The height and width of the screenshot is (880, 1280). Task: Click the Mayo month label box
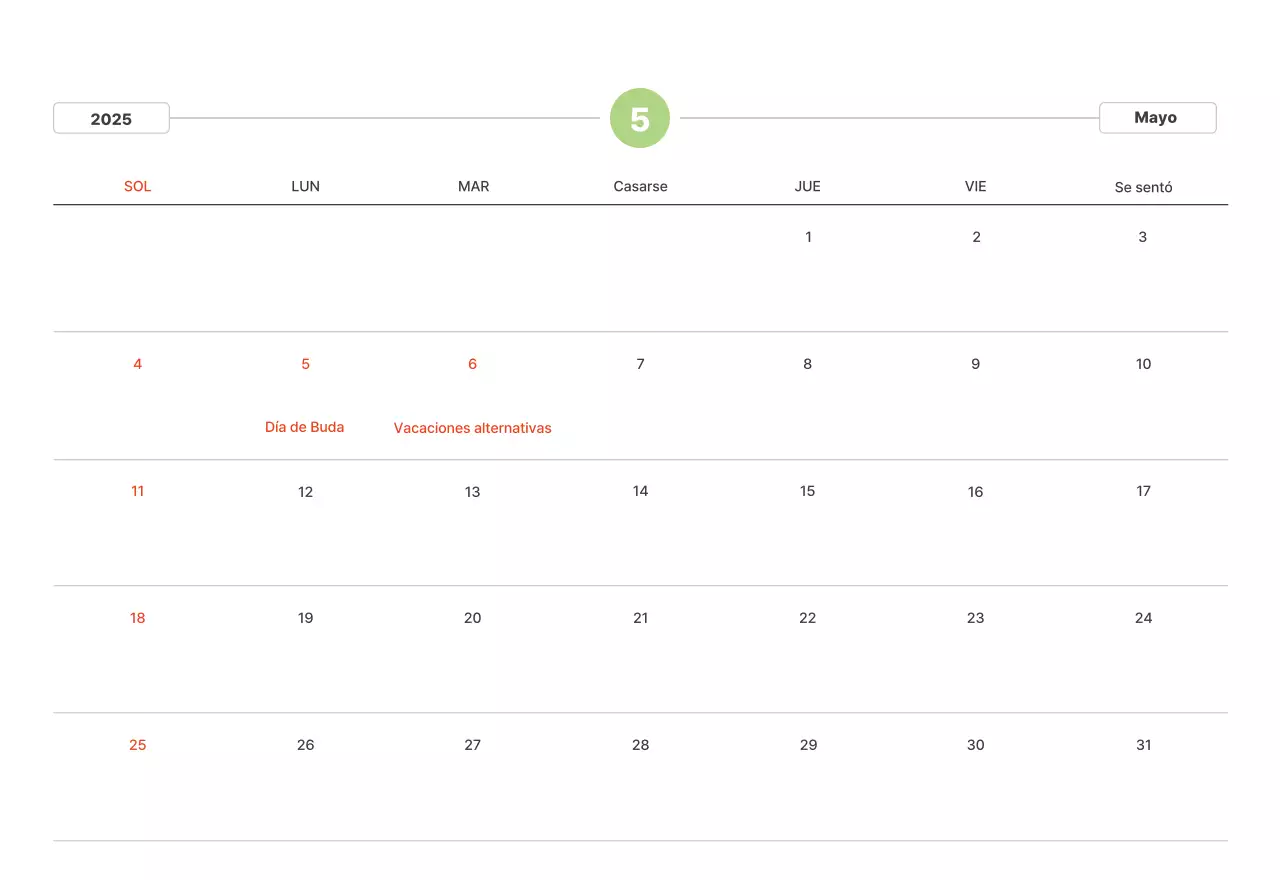(x=1156, y=118)
